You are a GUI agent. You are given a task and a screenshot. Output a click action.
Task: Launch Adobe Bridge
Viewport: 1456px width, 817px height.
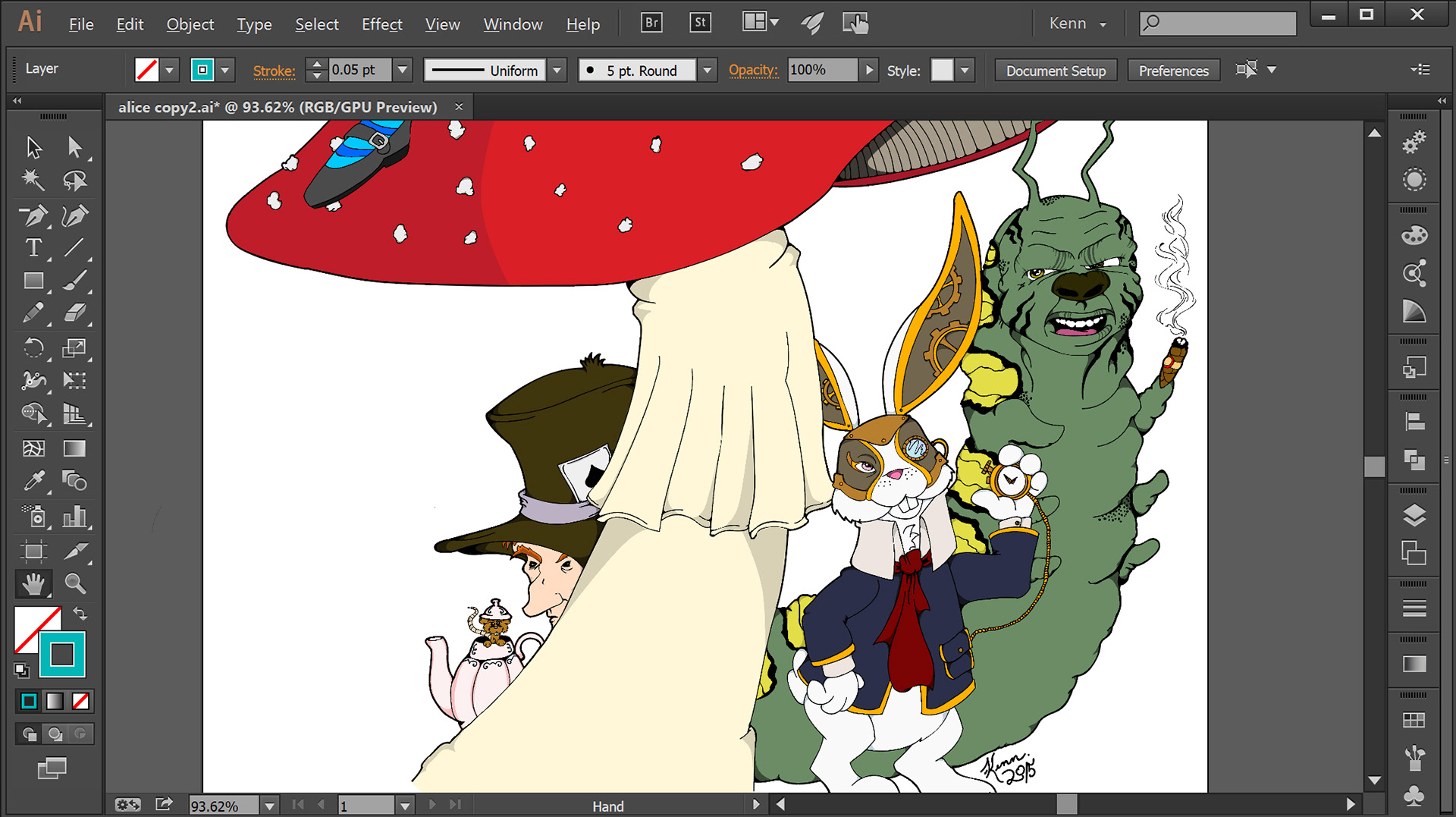pos(651,23)
